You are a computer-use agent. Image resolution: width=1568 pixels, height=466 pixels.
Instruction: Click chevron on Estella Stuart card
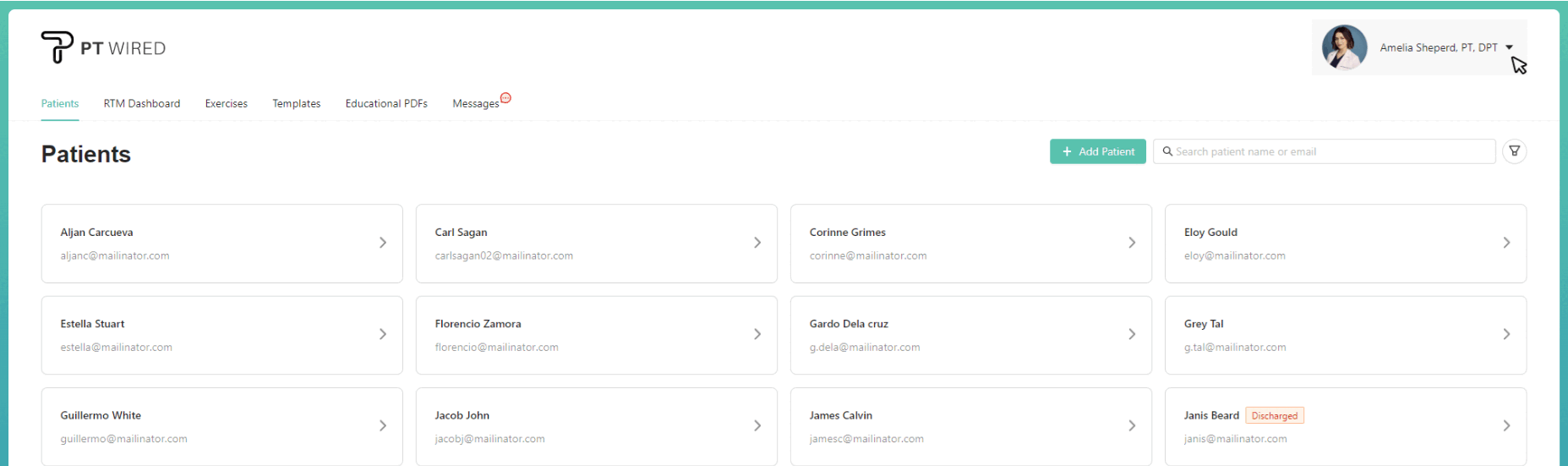click(383, 334)
